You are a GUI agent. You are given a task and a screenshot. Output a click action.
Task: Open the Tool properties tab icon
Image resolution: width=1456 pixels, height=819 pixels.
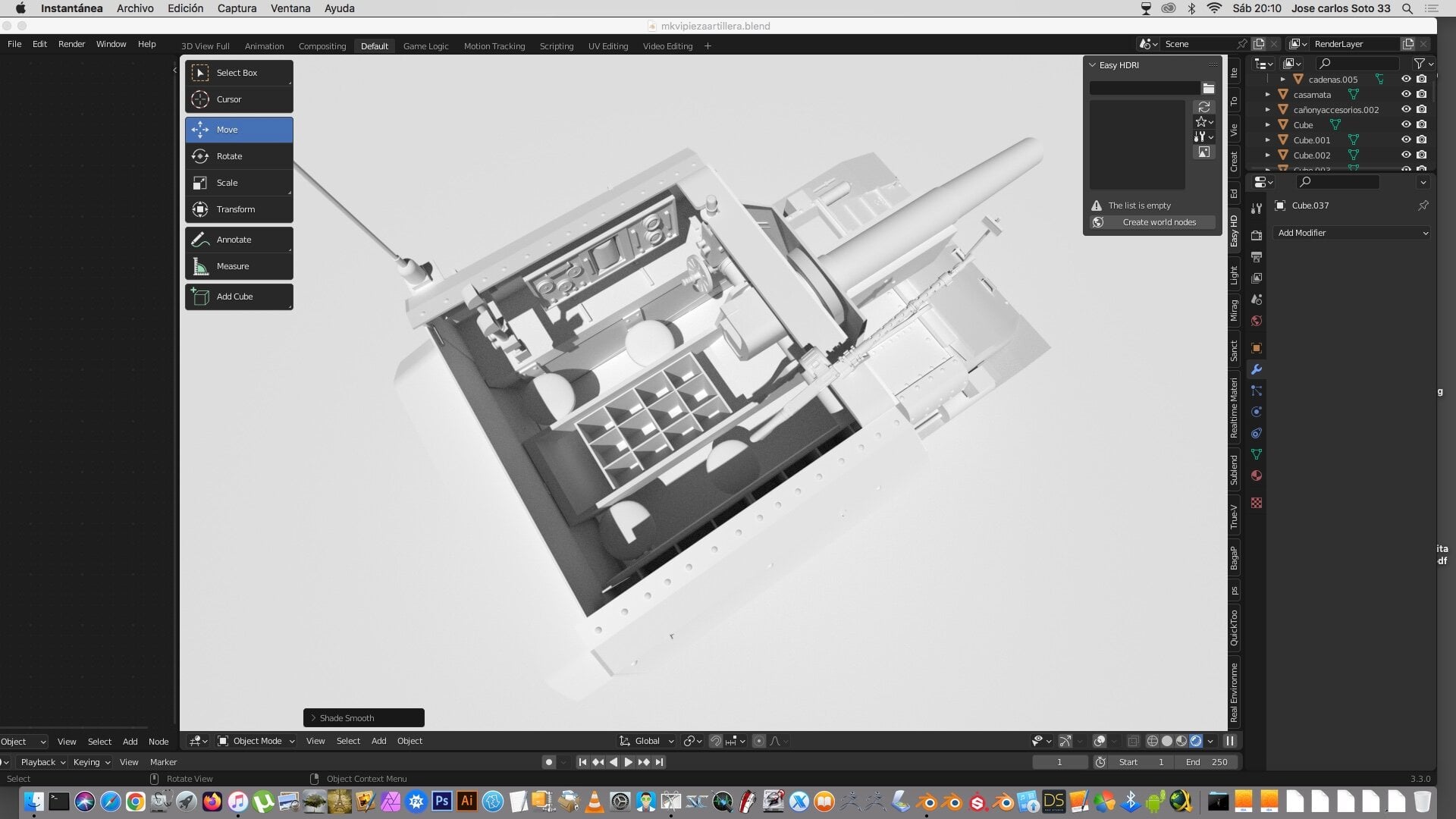[x=1257, y=209]
